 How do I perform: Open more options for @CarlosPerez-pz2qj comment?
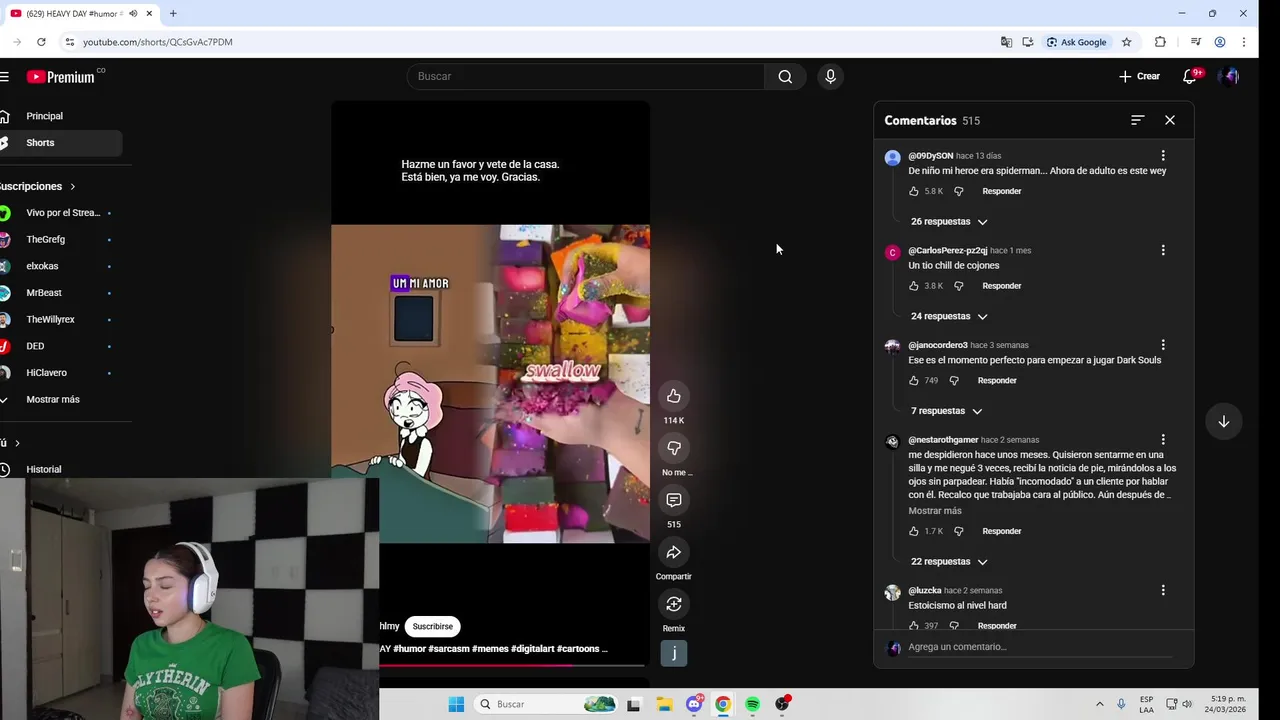pos(1163,250)
